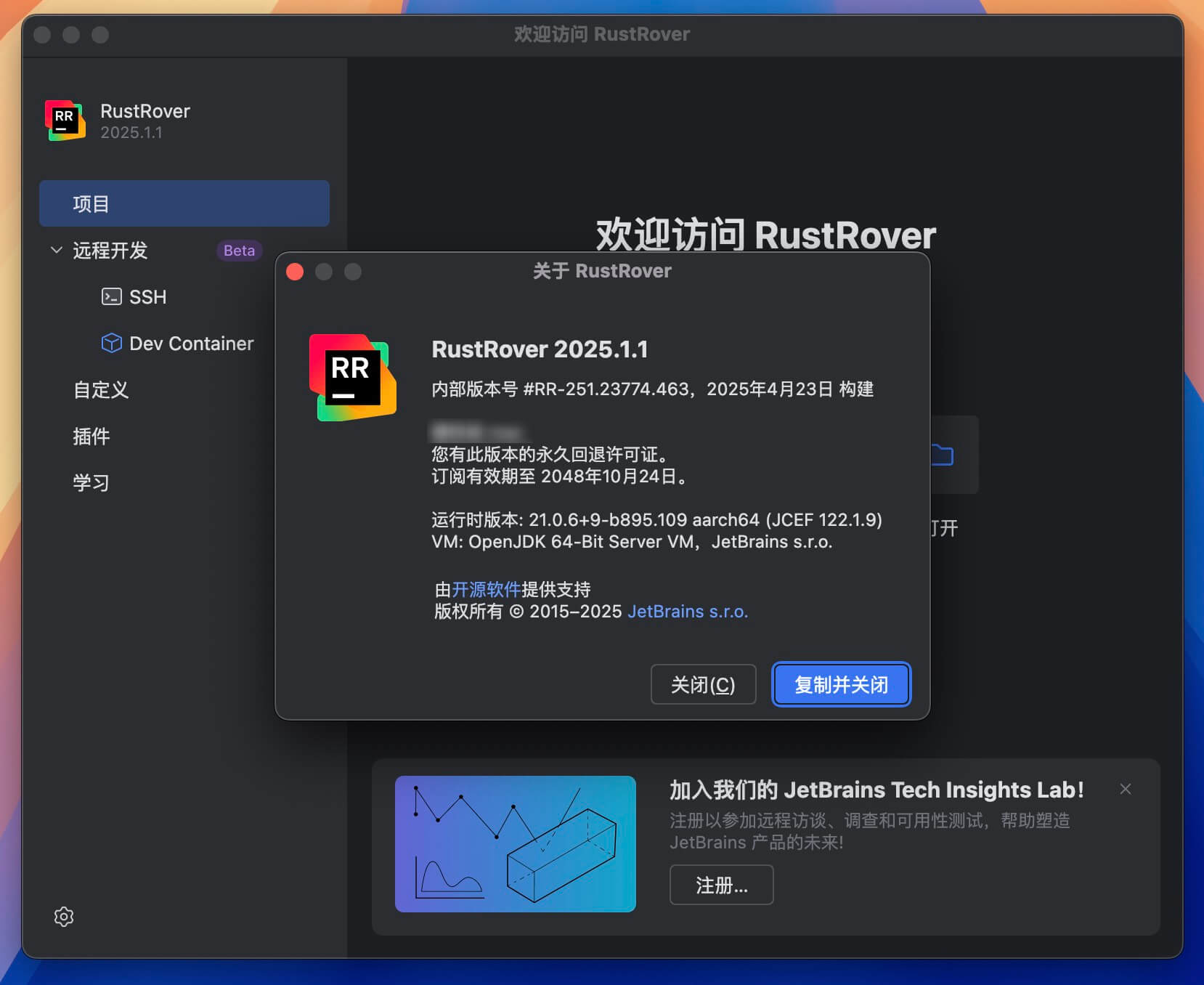This screenshot has height=985, width=1204.
Task: Open the settings gear at bottom left
Action: click(x=64, y=917)
